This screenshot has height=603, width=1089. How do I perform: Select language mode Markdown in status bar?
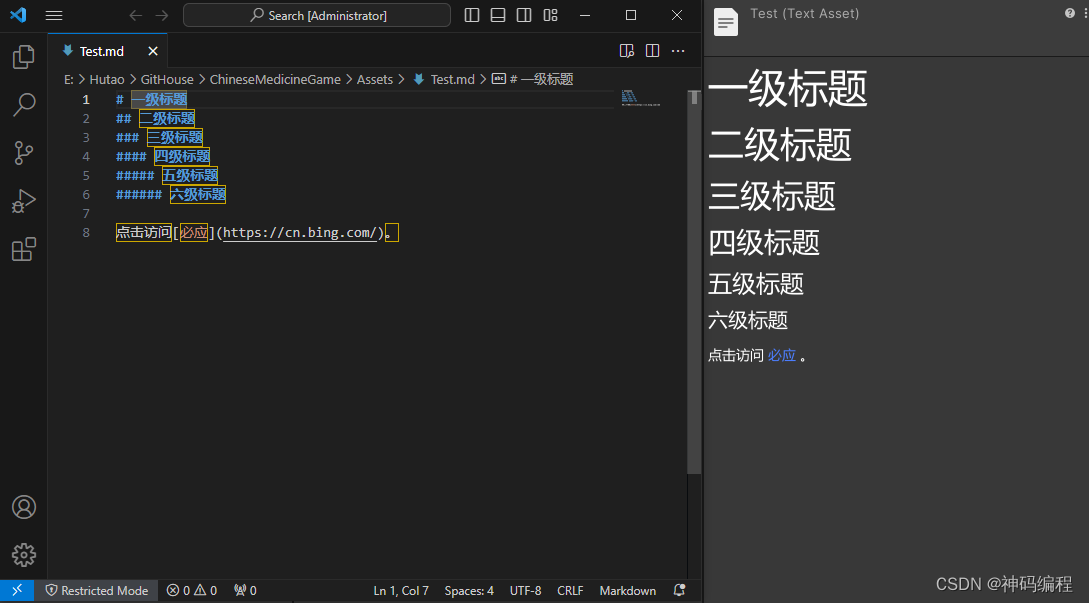pyautogui.click(x=628, y=590)
